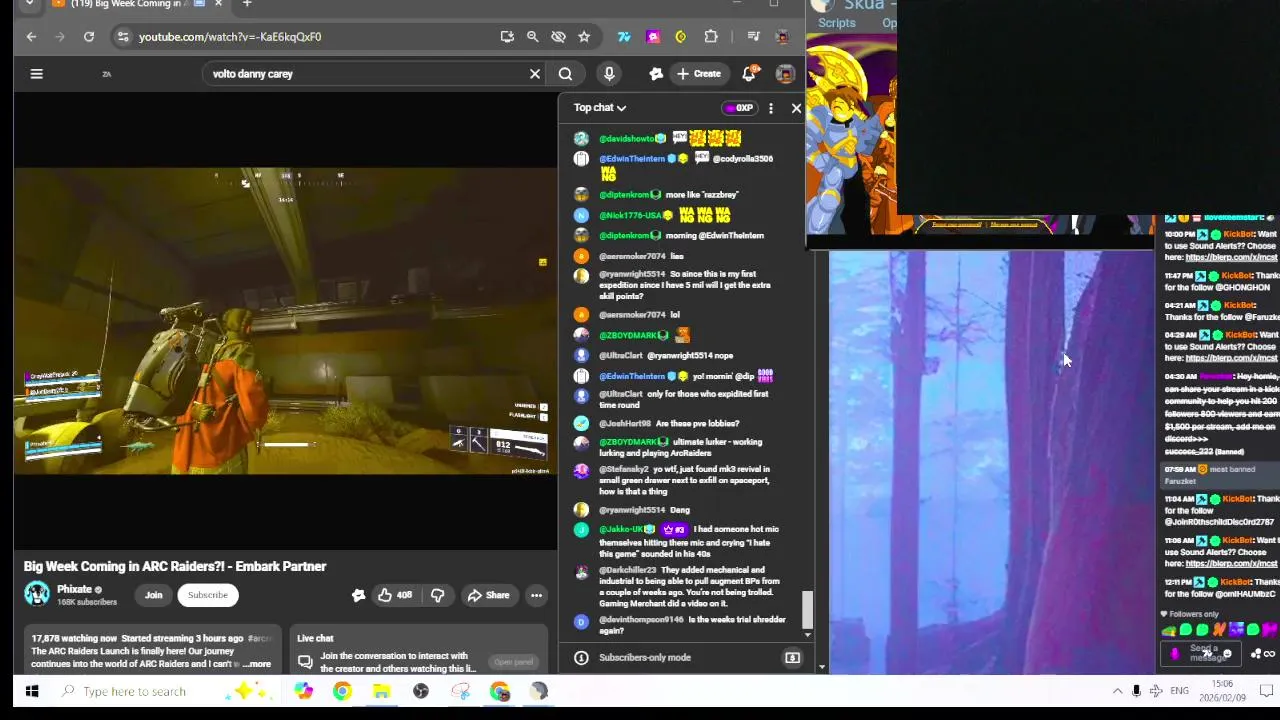This screenshot has height=720, width=1280.
Task: Open the YouTube account avatar menu
Action: click(786, 74)
